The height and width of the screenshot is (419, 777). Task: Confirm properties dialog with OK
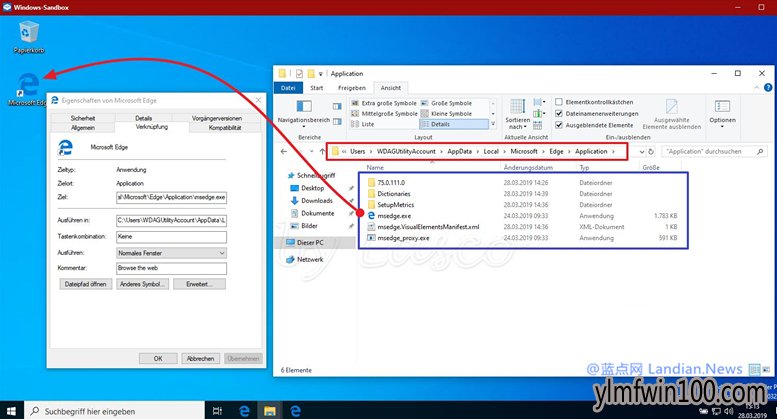tap(158, 359)
